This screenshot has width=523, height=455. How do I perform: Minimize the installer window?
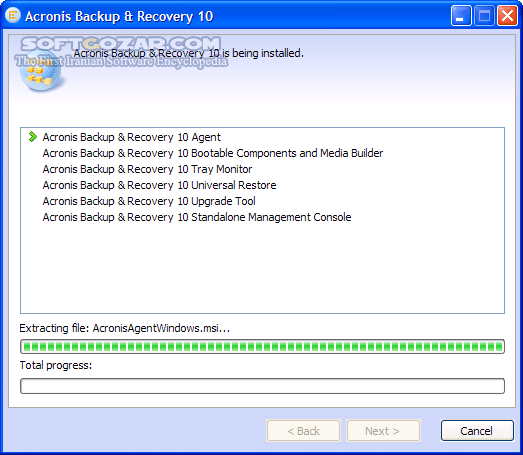pyautogui.click(x=461, y=16)
